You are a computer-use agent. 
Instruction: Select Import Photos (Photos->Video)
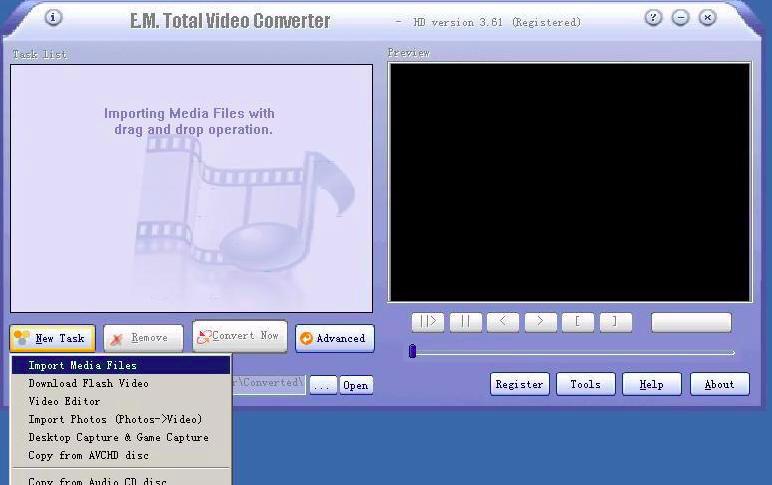(121, 420)
